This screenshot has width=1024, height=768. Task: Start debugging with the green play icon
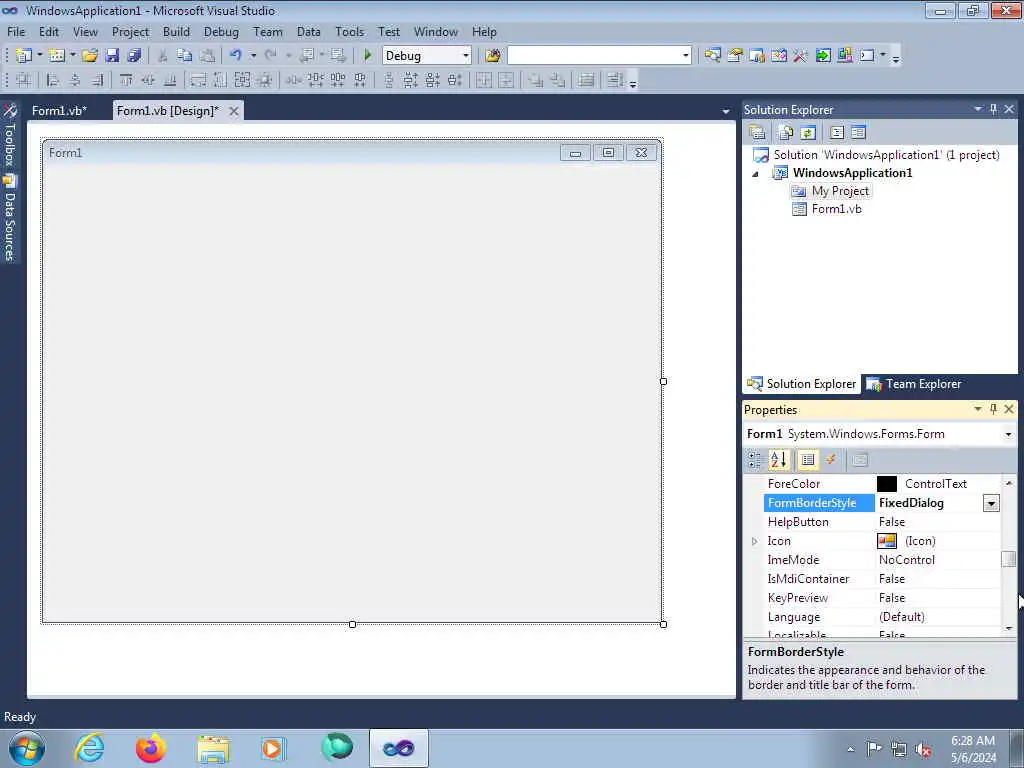tap(368, 56)
